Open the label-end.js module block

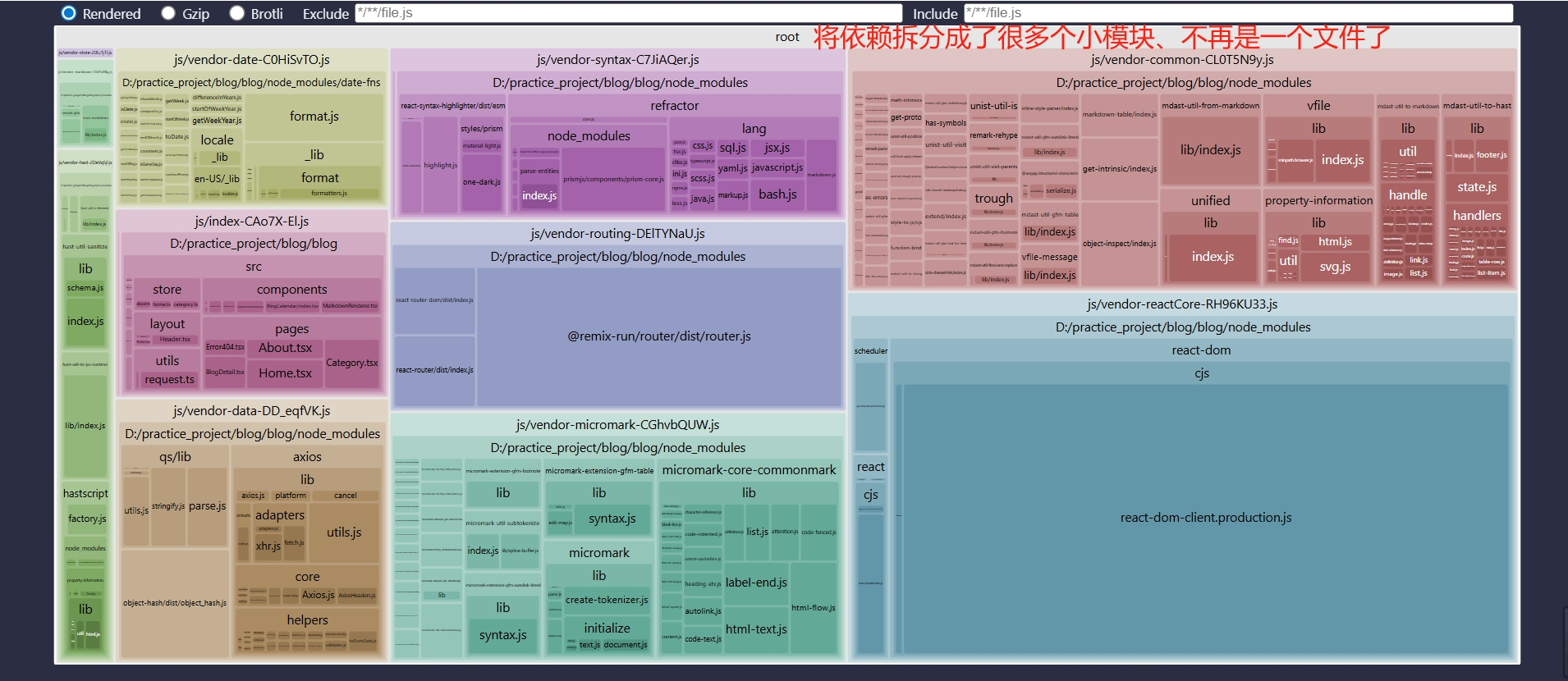[x=755, y=583]
